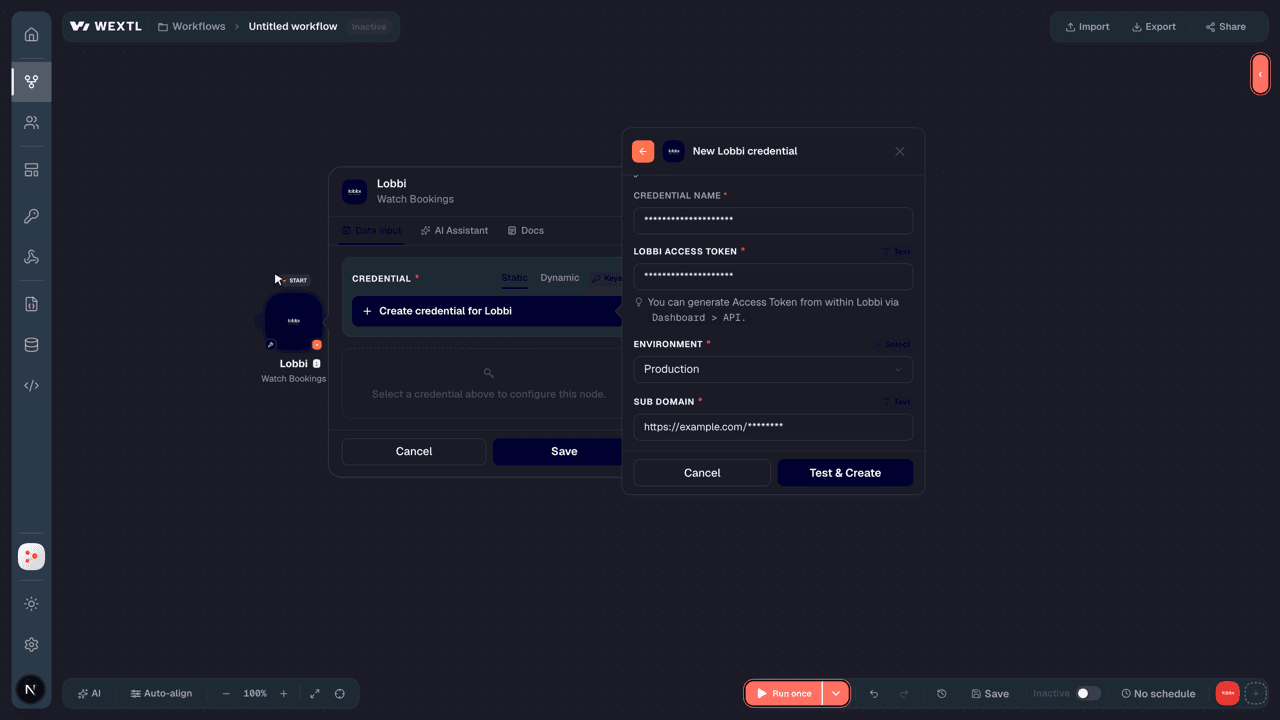Center the canvas with the target icon

point(340,693)
